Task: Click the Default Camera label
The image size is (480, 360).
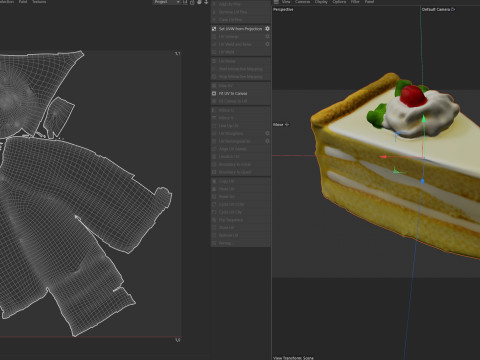Action: [436, 9]
